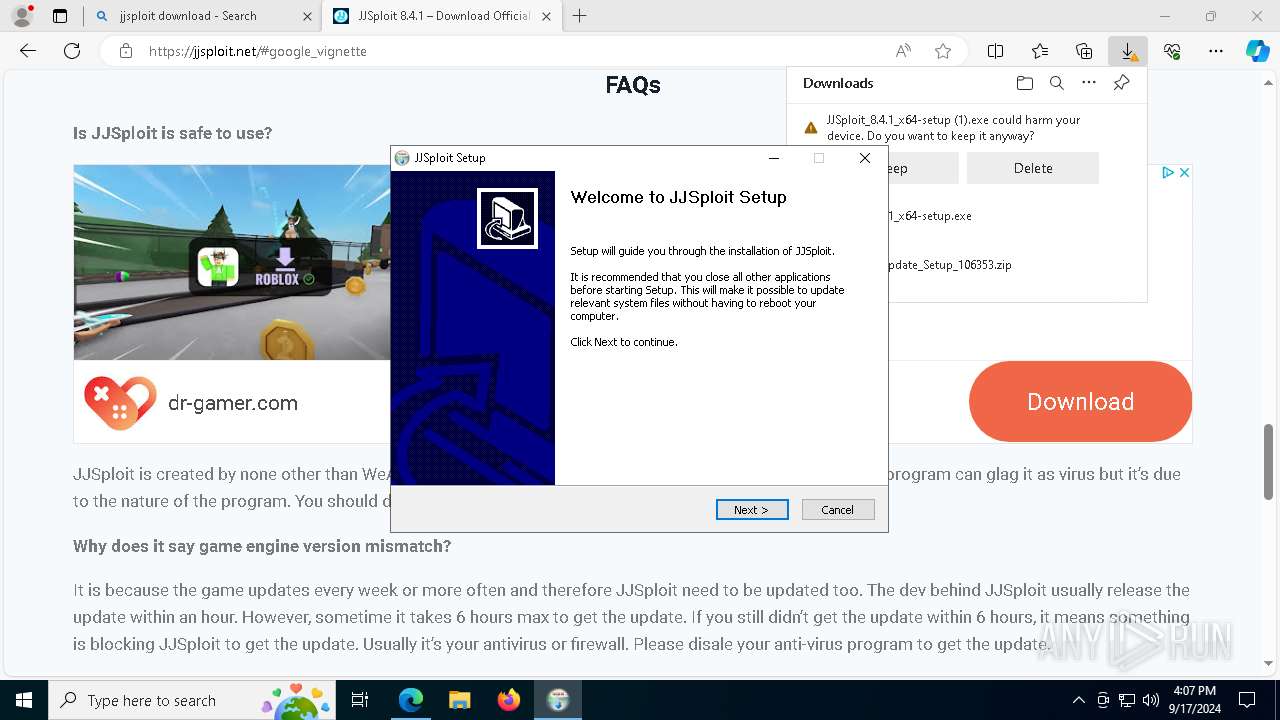This screenshot has height=720, width=1280.
Task: Open tab actions menu icon
Action: tap(60, 16)
